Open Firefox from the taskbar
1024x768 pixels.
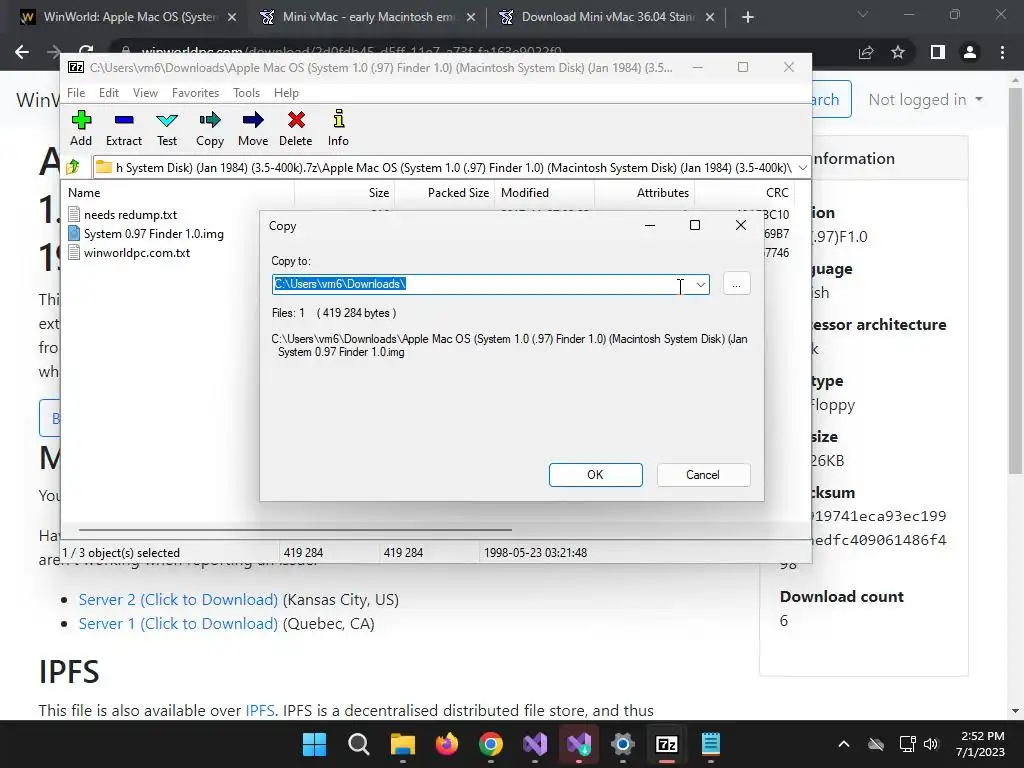pyautogui.click(x=447, y=744)
